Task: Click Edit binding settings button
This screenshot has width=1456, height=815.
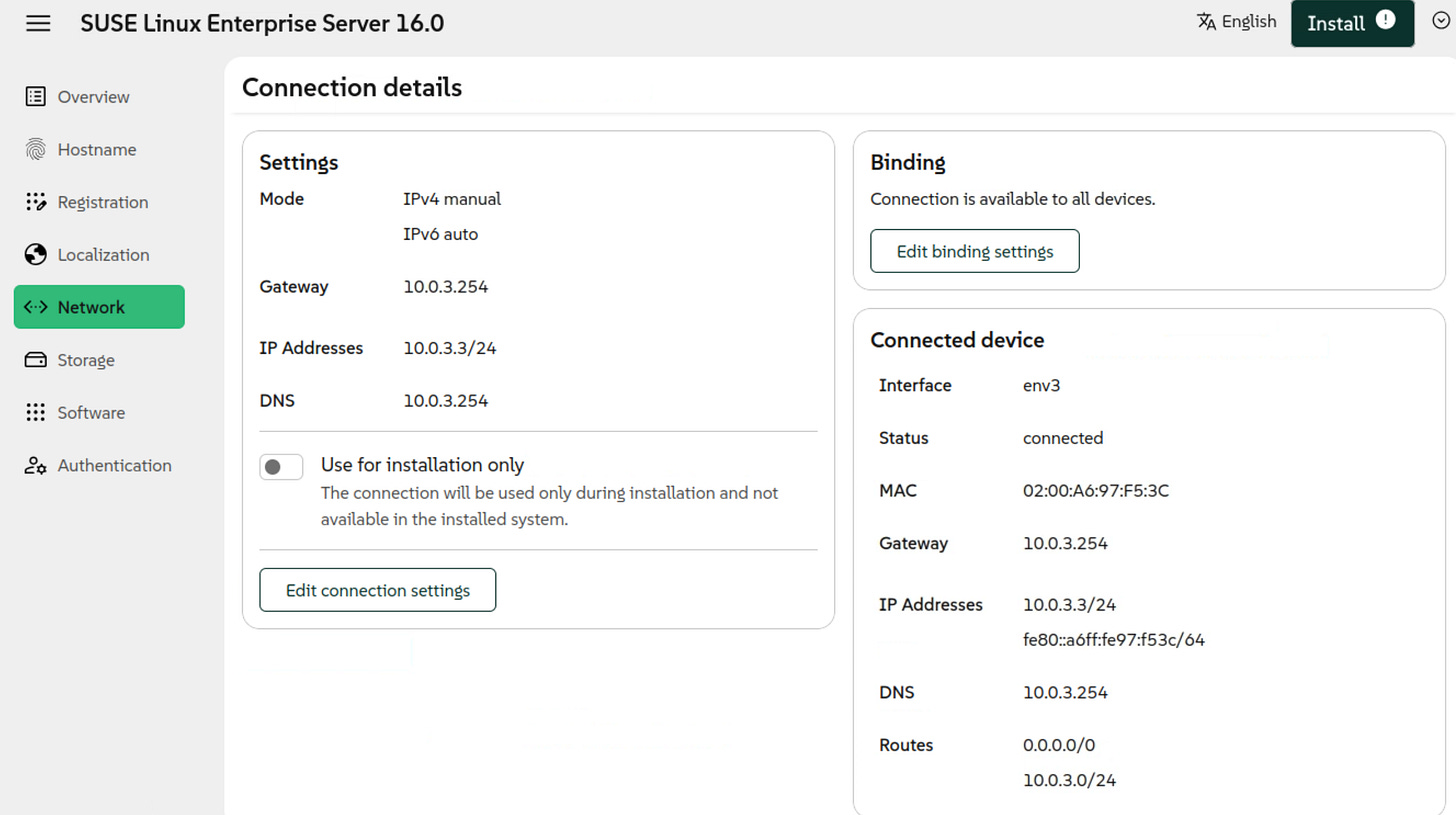Action: [x=975, y=251]
